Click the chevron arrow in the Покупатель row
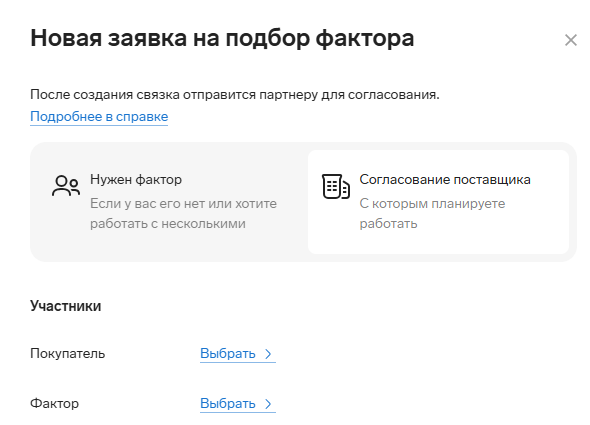 point(268,354)
